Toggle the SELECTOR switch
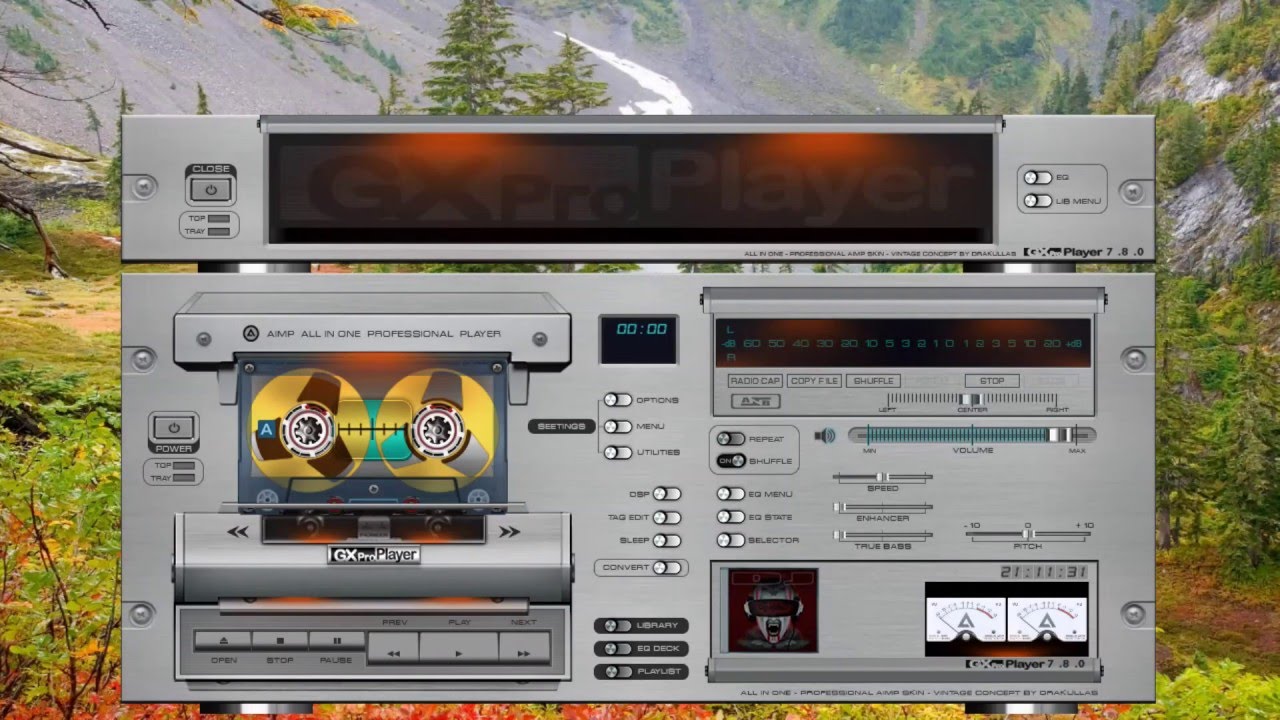The image size is (1280, 720). 731,540
